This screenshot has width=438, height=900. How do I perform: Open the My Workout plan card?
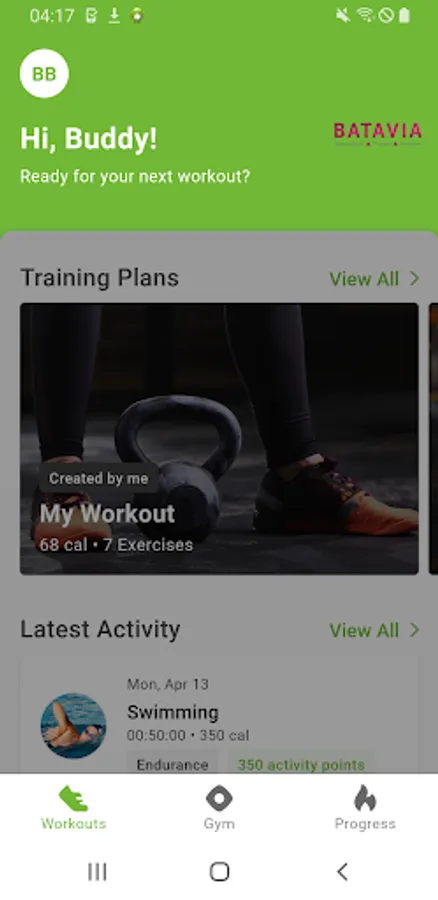219,439
